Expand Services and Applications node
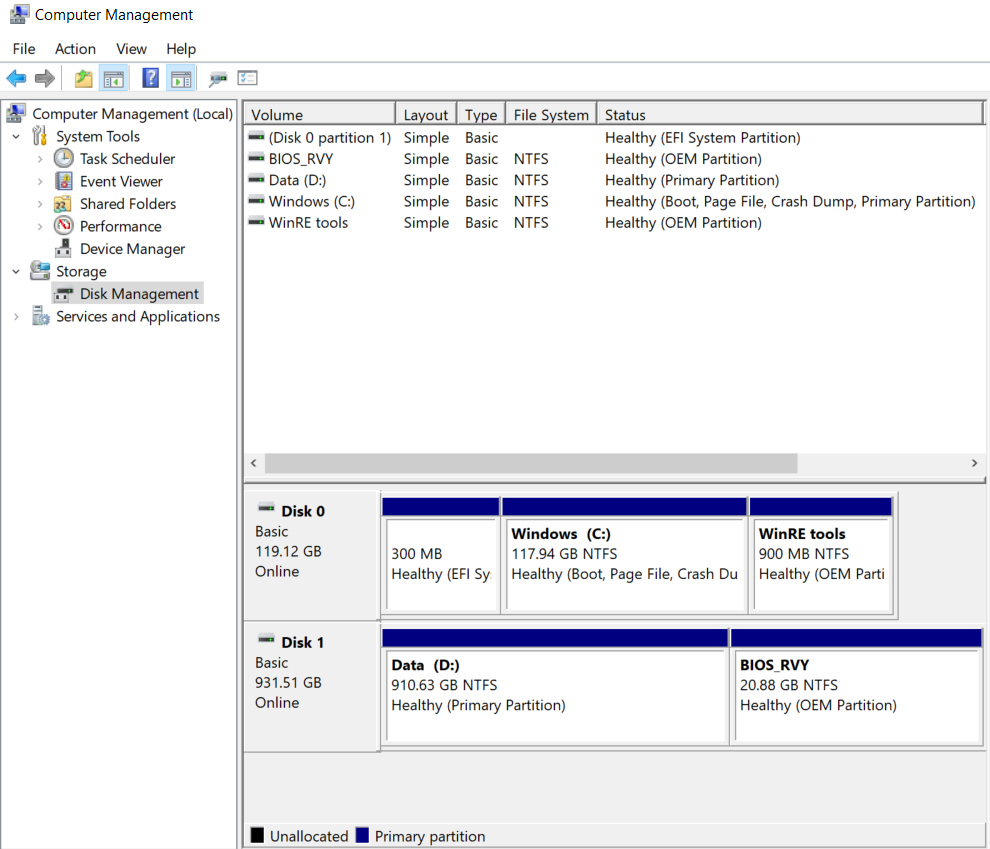This screenshot has width=990, height=849. pos(16,316)
